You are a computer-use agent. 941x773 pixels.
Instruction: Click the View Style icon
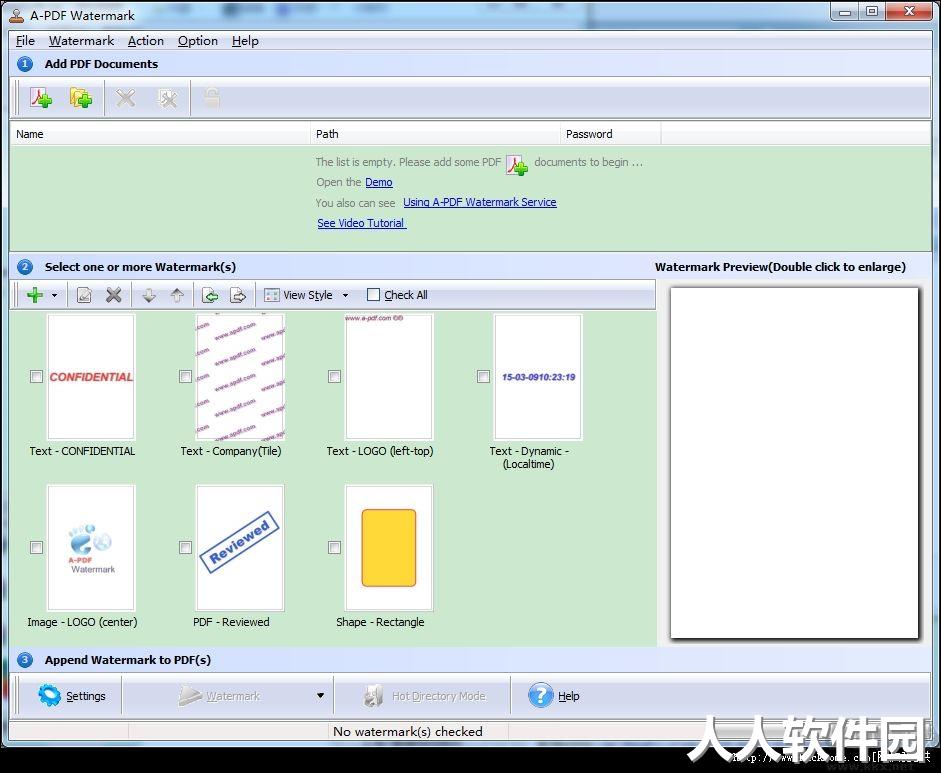(272, 295)
